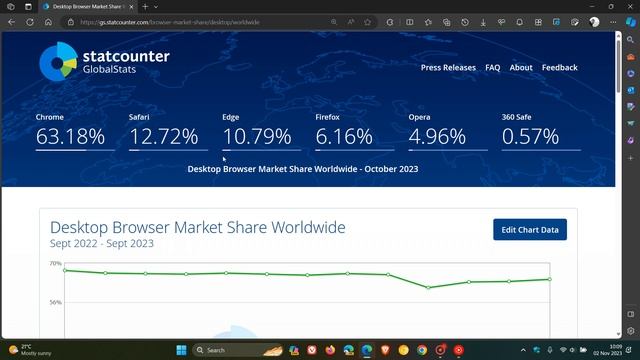This screenshot has width=640, height=360.
Task: Open Feedback link in header
Action: (x=560, y=68)
